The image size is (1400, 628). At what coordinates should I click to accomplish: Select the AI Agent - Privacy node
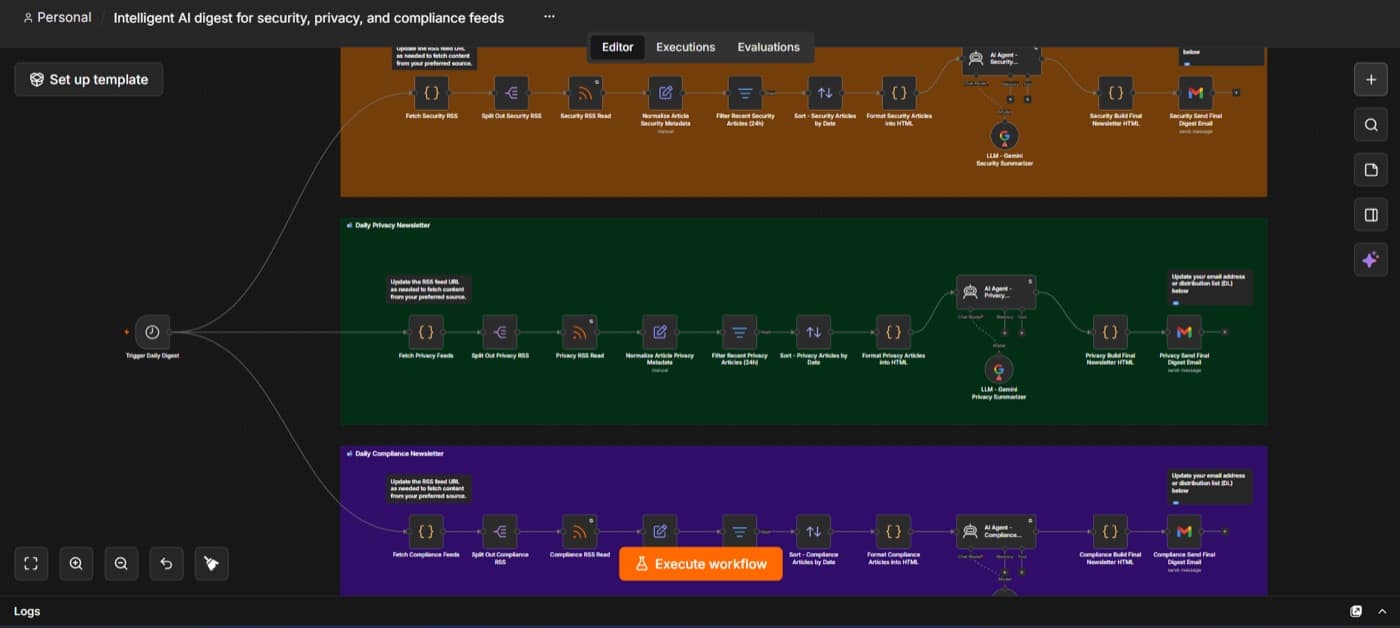click(996, 292)
